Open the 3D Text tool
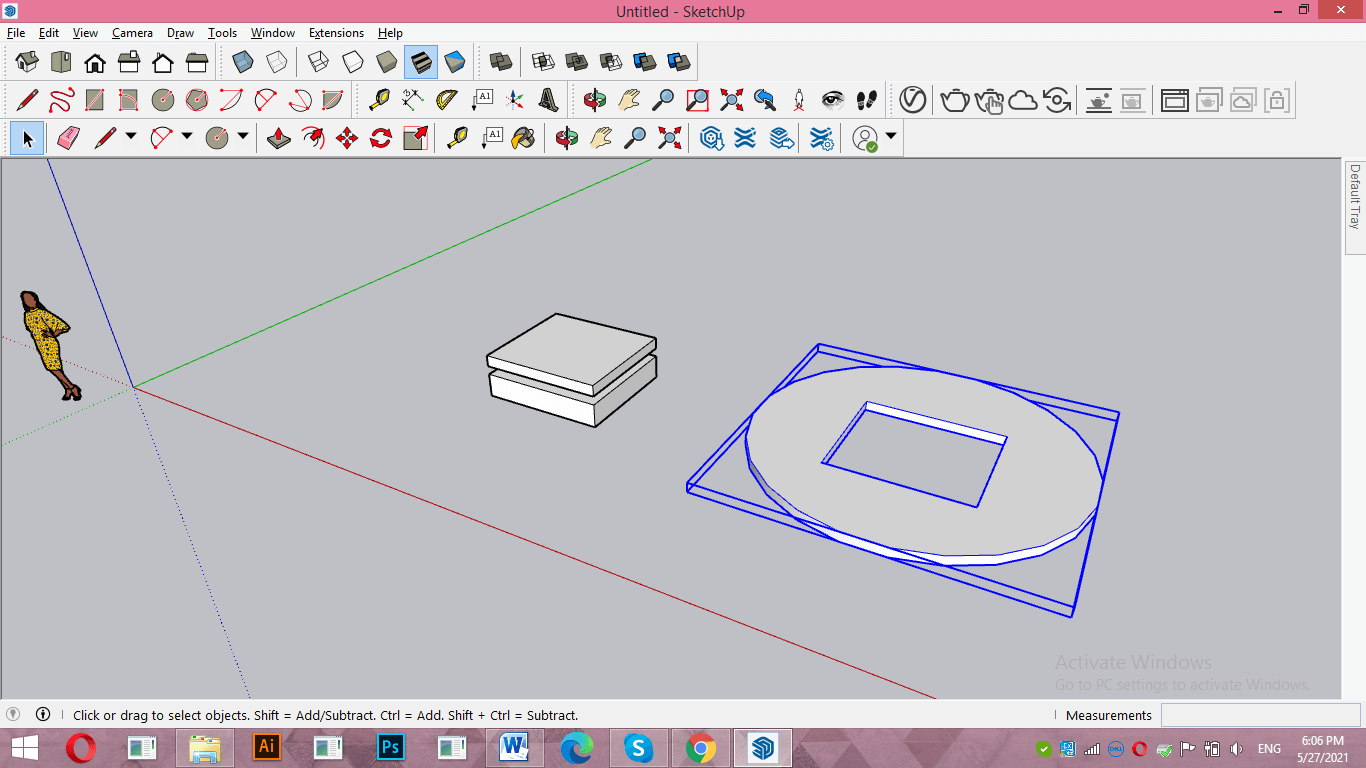This screenshot has height=768, width=1366. 548,100
